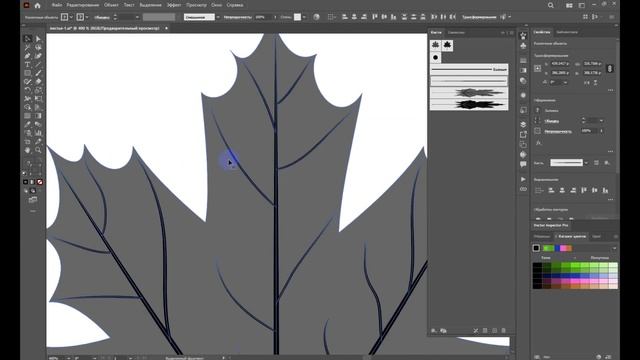Open the Layers panel icon in dock
Viewport: 640px width, 360px height.
point(523,124)
